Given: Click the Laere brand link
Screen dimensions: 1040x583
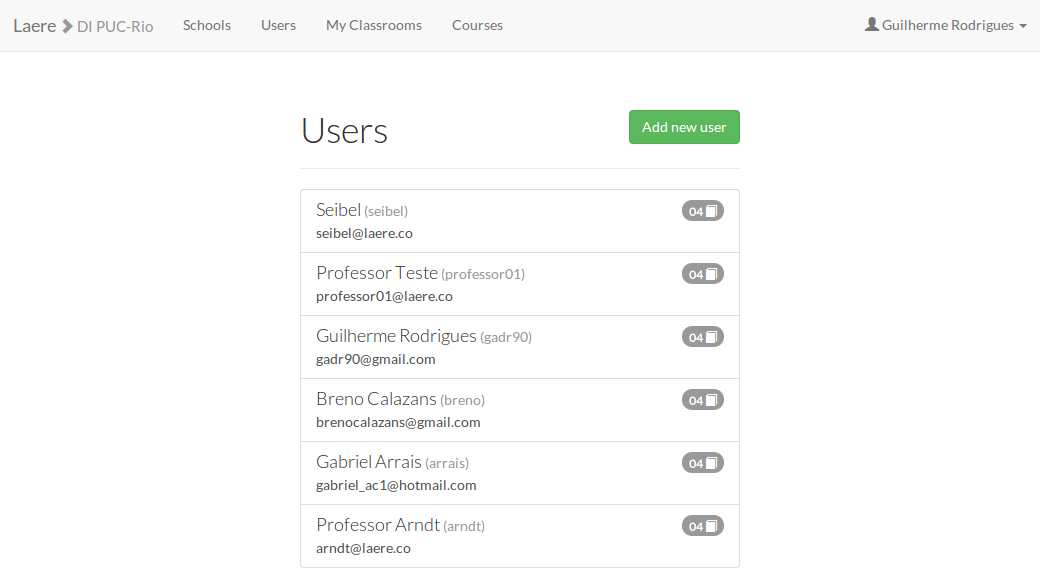Looking at the screenshot, I should click(34, 26).
